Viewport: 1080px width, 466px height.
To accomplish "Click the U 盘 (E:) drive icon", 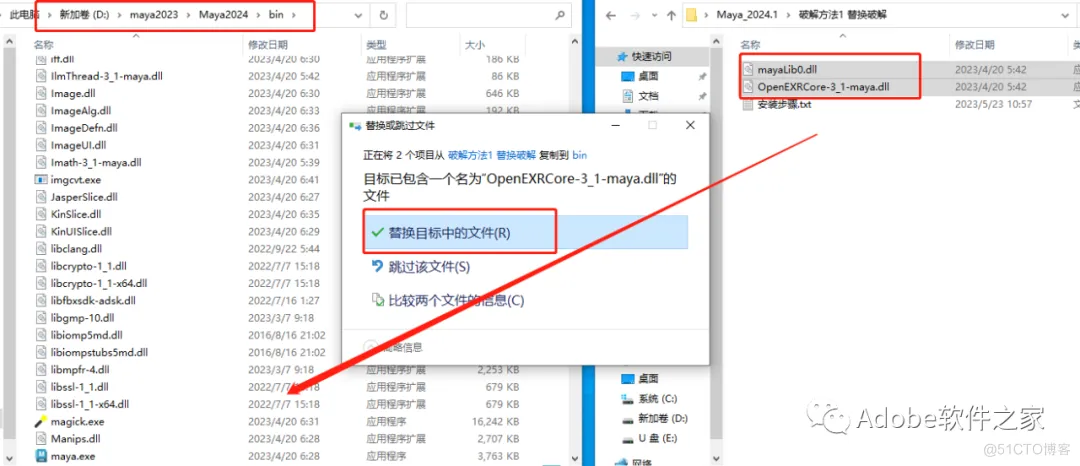I will point(627,438).
